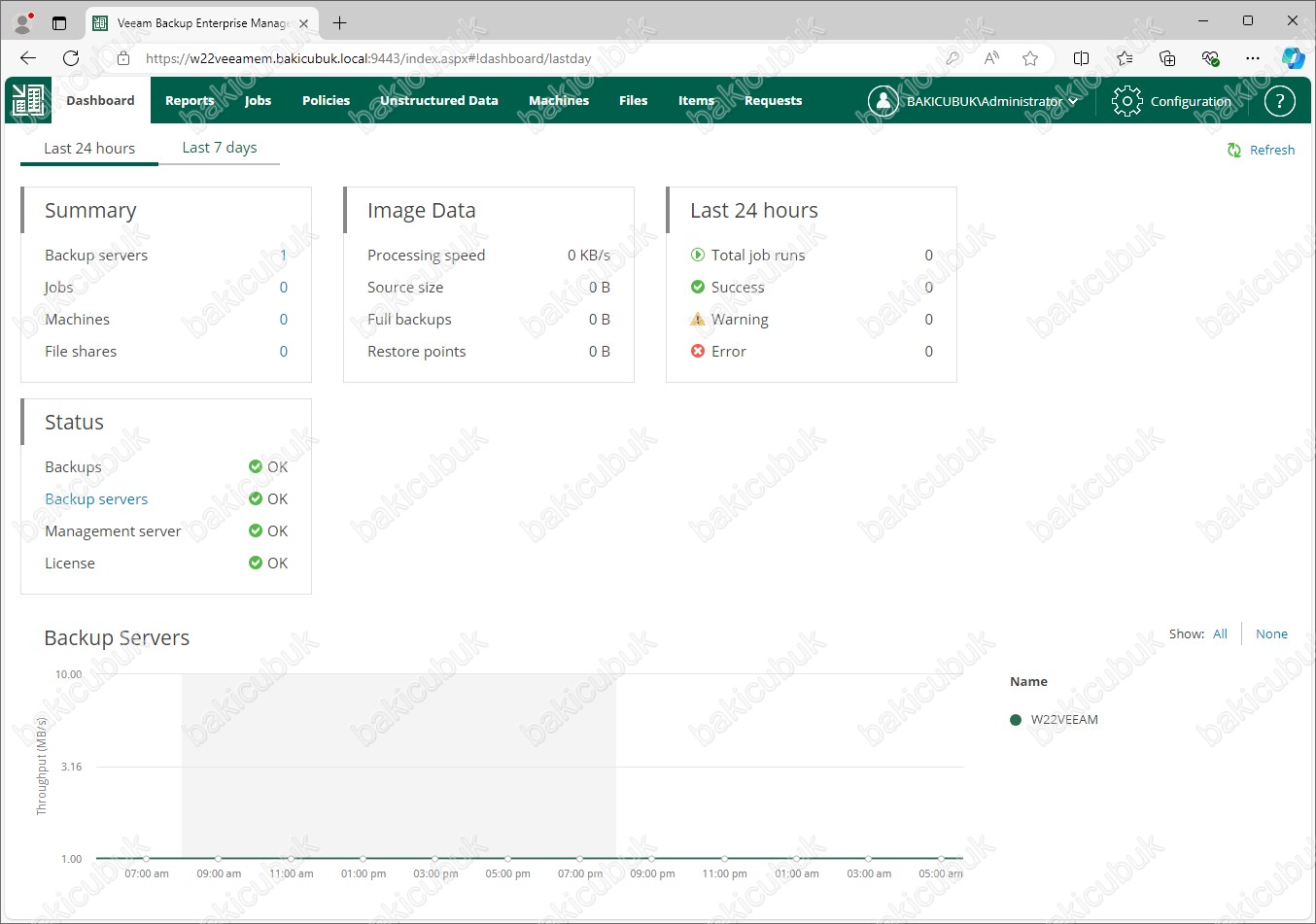Screen dimensions: 1316x924
Task: Open the help question mark icon
Action: (x=1280, y=101)
